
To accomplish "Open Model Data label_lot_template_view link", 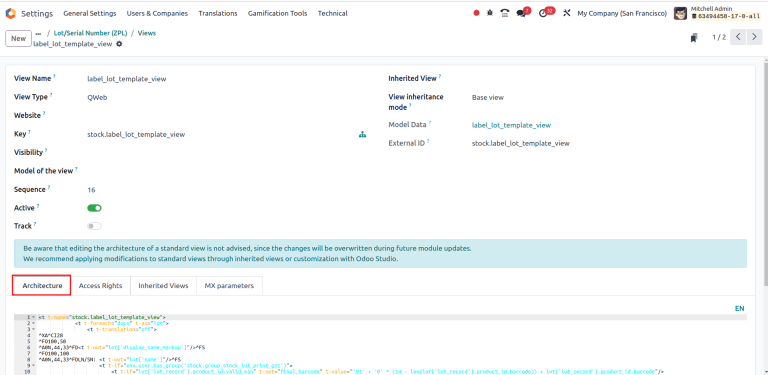I will [x=511, y=125].
